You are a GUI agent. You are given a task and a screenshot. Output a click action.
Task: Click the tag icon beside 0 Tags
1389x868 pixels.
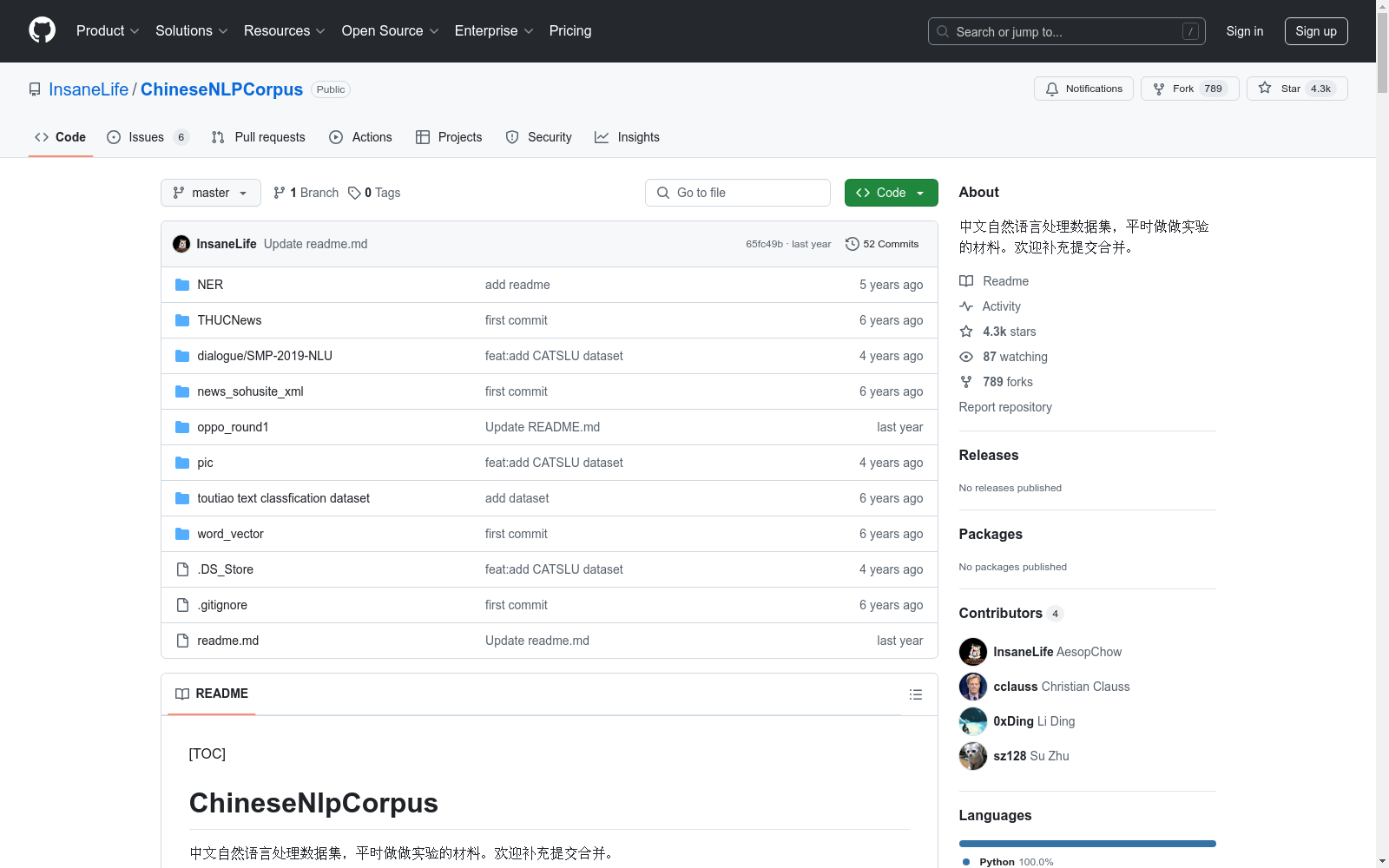(x=354, y=193)
